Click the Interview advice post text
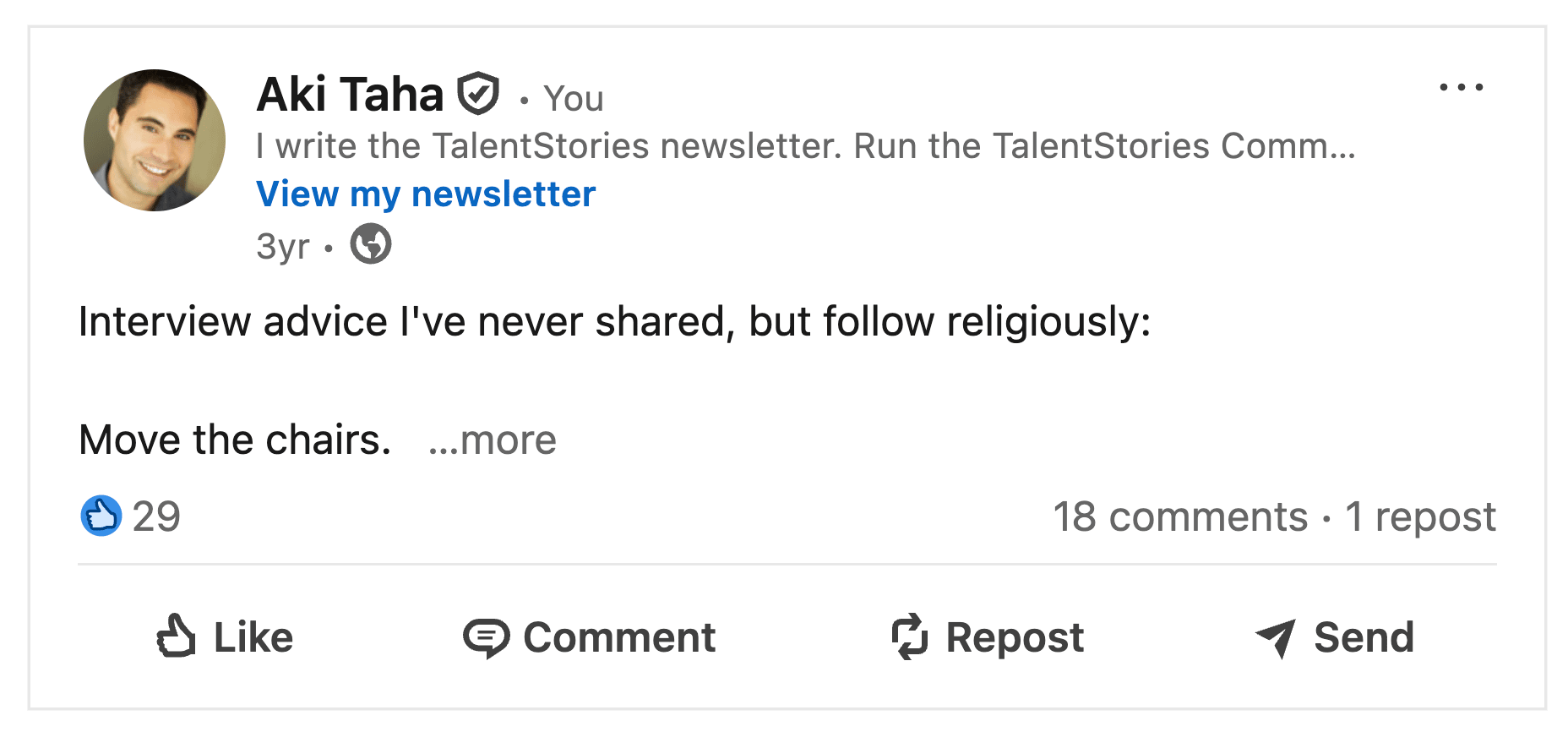 click(x=614, y=322)
